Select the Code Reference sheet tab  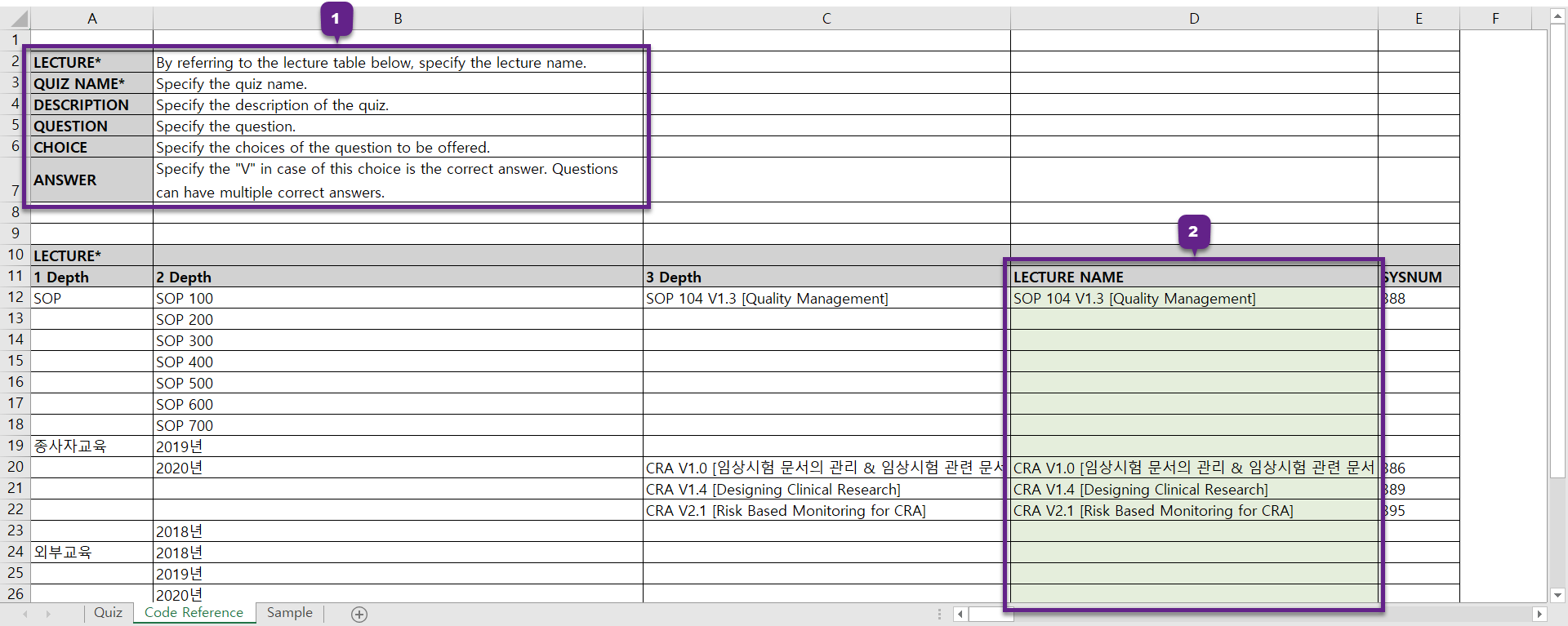[194, 613]
